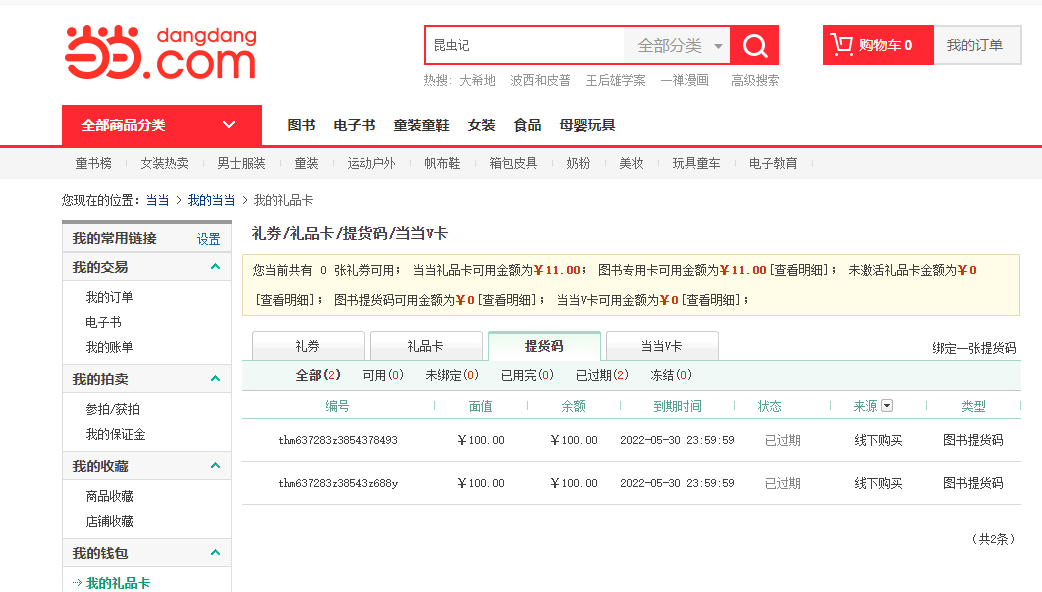Go to 女装 category
Viewport: 1042px width, 592px height.
coord(481,125)
